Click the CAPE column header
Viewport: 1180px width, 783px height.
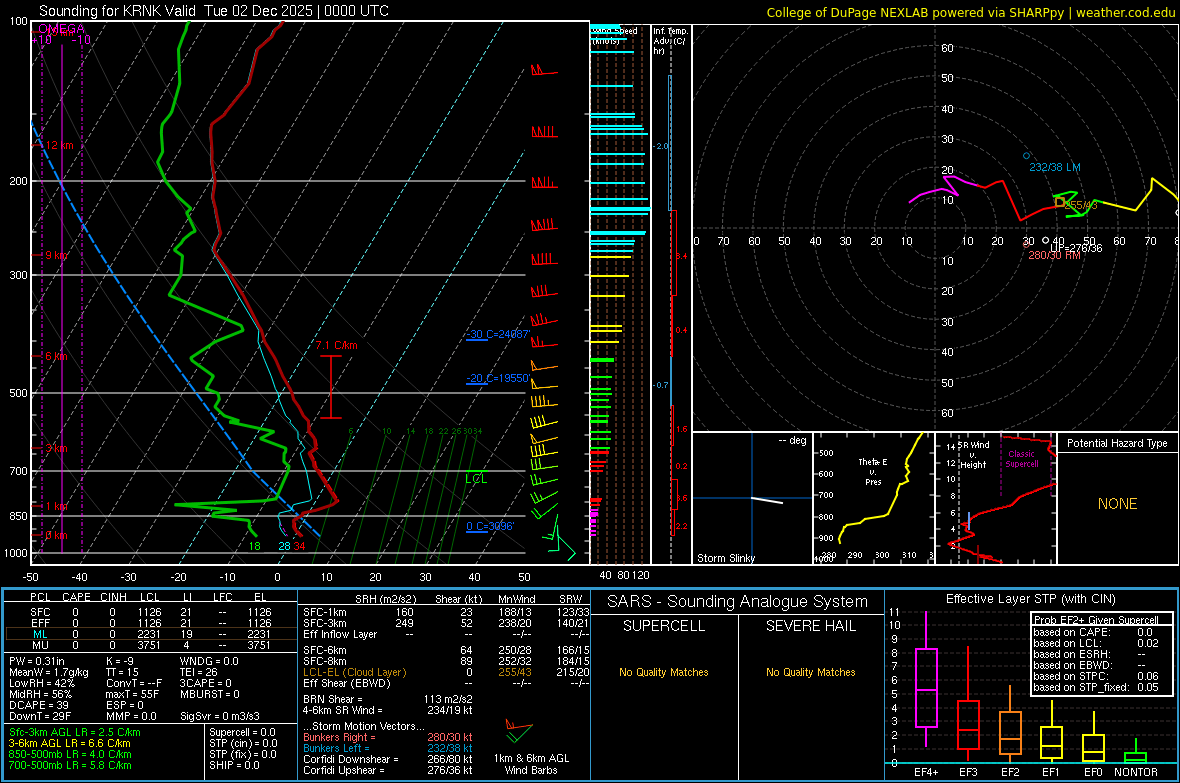(76, 597)
